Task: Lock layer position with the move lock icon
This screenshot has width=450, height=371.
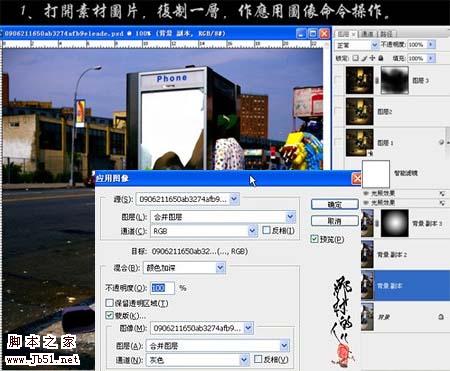Action: click(x=372, y=58)
